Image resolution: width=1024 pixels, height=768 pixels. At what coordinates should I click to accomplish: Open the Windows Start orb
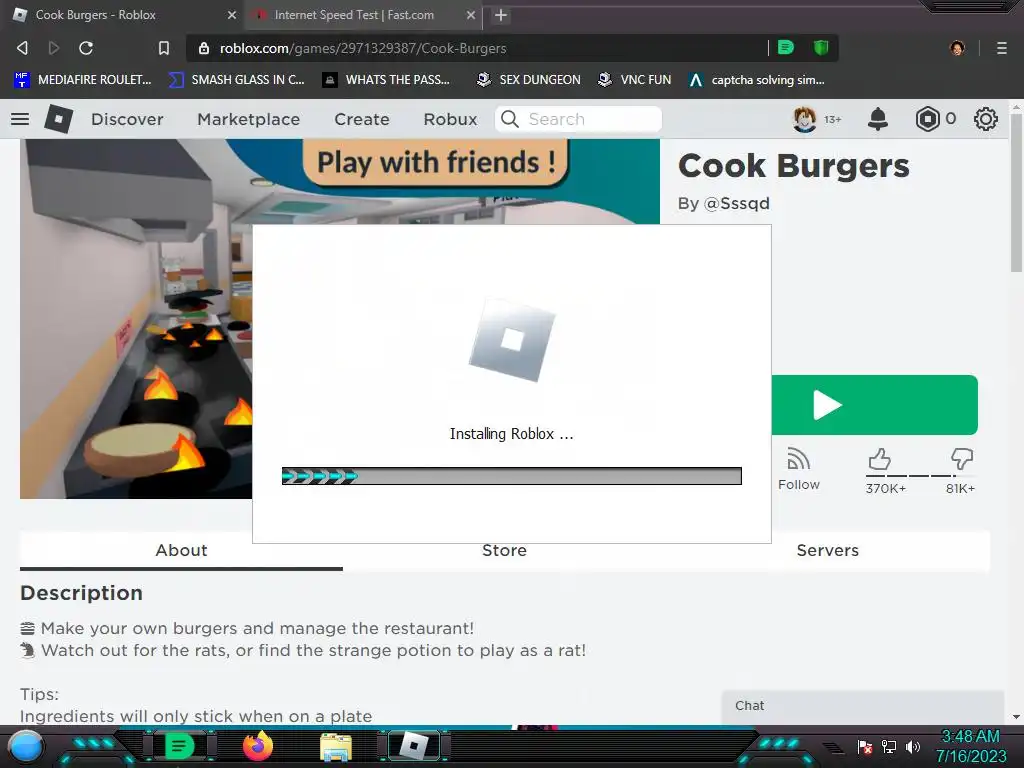(26, 746)
